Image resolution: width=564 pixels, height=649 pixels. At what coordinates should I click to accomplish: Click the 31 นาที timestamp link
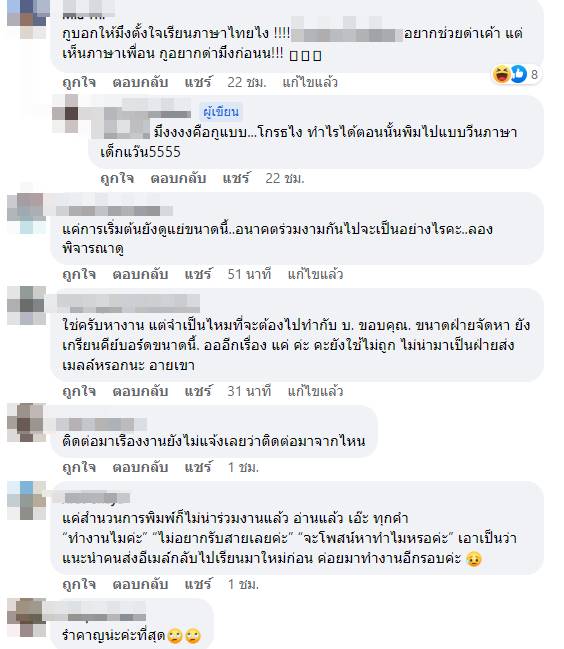coord(249,392)
